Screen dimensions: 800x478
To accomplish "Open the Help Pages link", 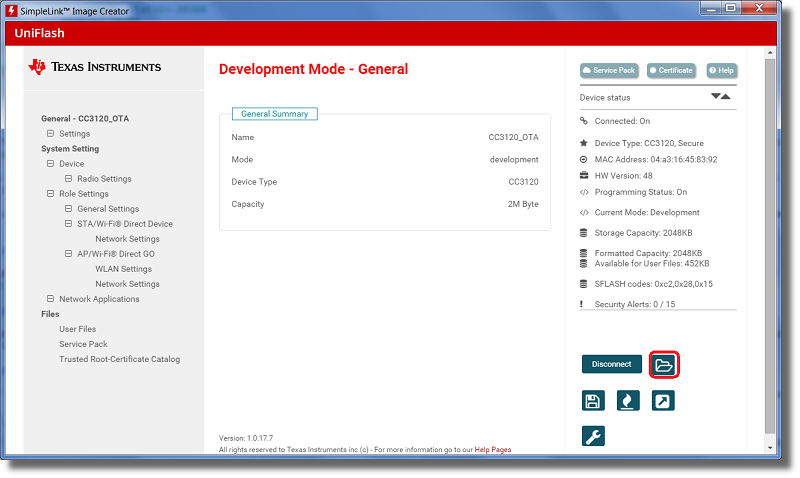I will pyautogui.click(x=493, y=450).
